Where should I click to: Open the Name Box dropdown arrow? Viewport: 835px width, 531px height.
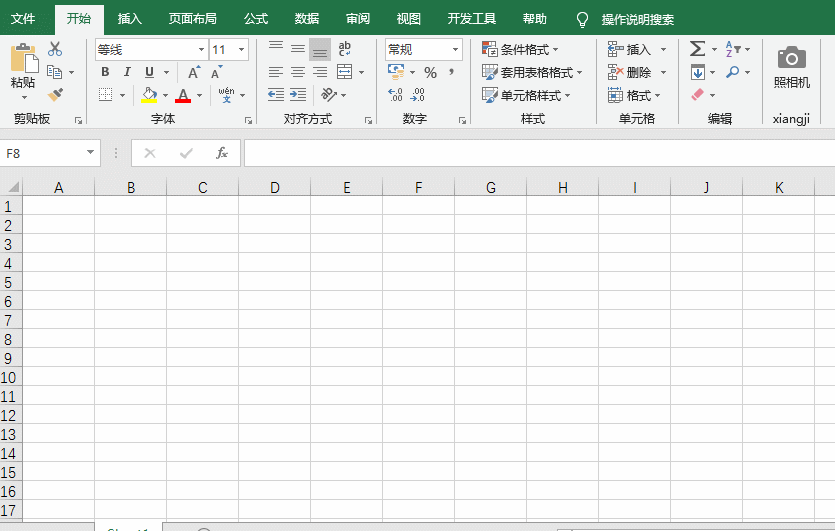[91, 153]
